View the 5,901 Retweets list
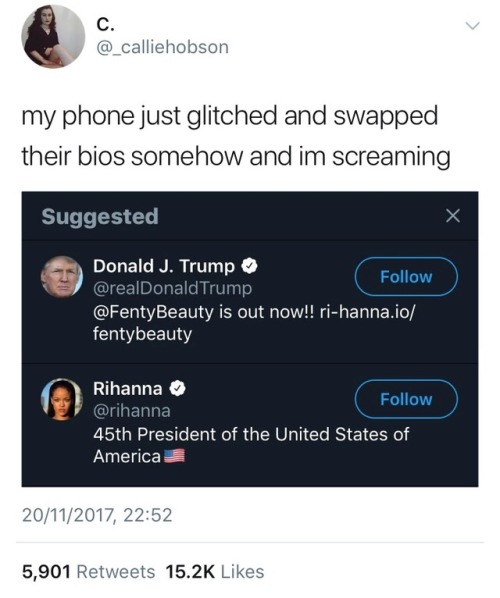 point(88,572)
